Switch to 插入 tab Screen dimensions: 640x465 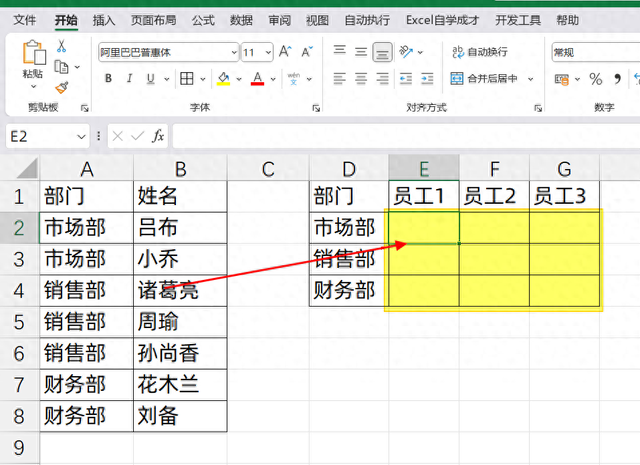tap(104, 20)
